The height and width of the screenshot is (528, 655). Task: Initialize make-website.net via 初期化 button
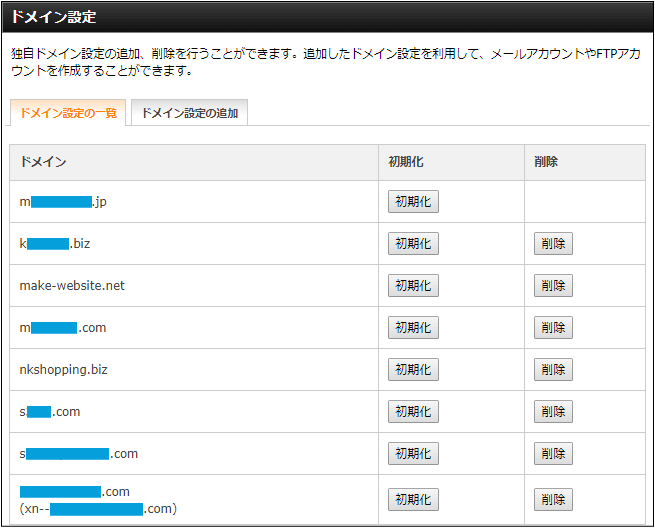(x=413, y=286)
